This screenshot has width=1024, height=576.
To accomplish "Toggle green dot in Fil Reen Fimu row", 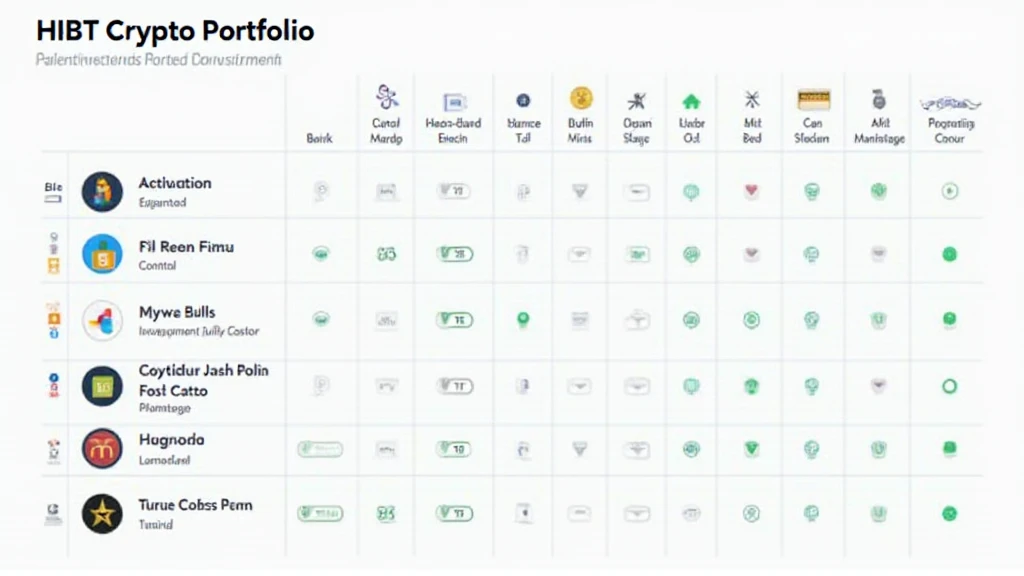I will (x=950, y=255).
